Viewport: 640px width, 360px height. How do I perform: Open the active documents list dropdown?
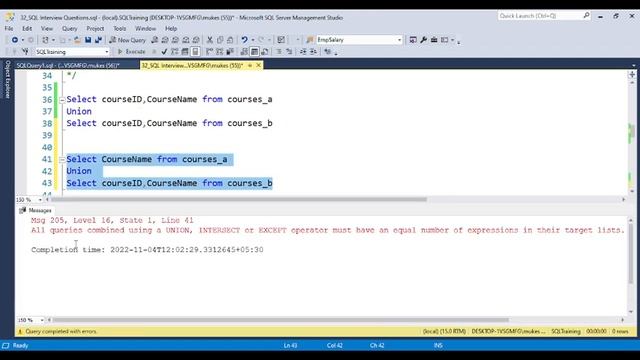633,65
